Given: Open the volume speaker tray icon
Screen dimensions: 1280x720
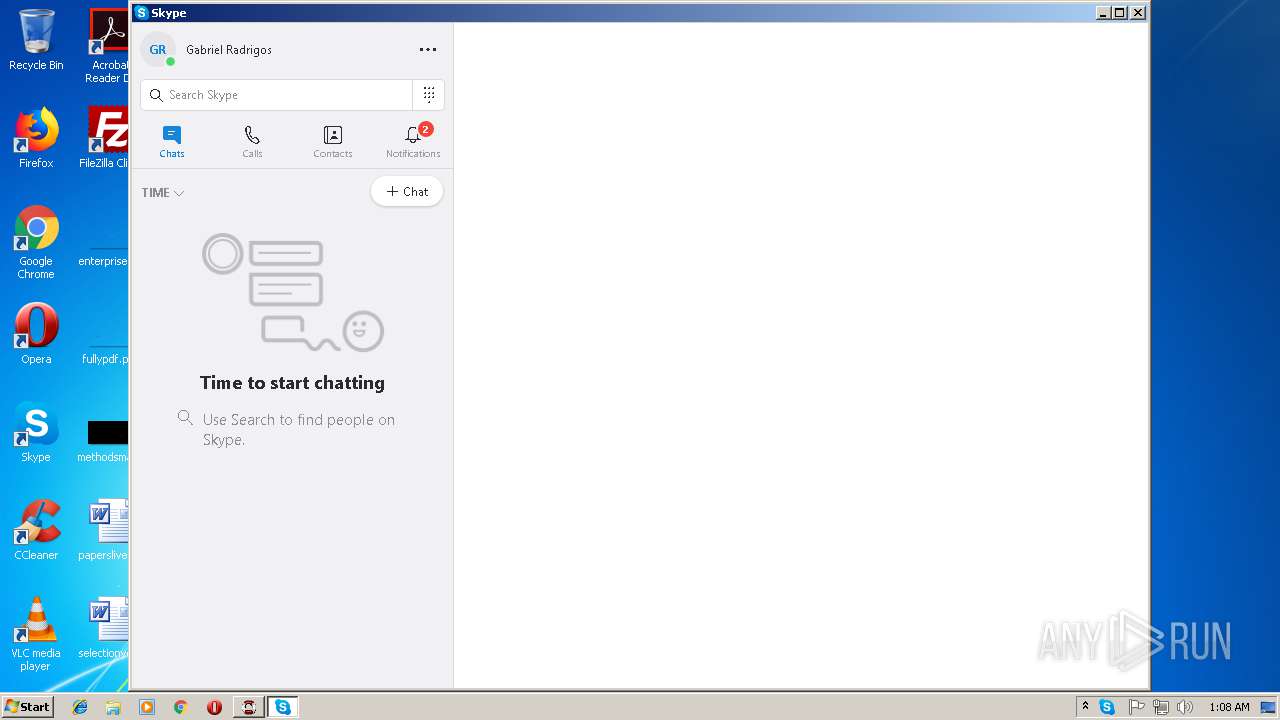Looking at the screenshot, I should pos(1185,707).
